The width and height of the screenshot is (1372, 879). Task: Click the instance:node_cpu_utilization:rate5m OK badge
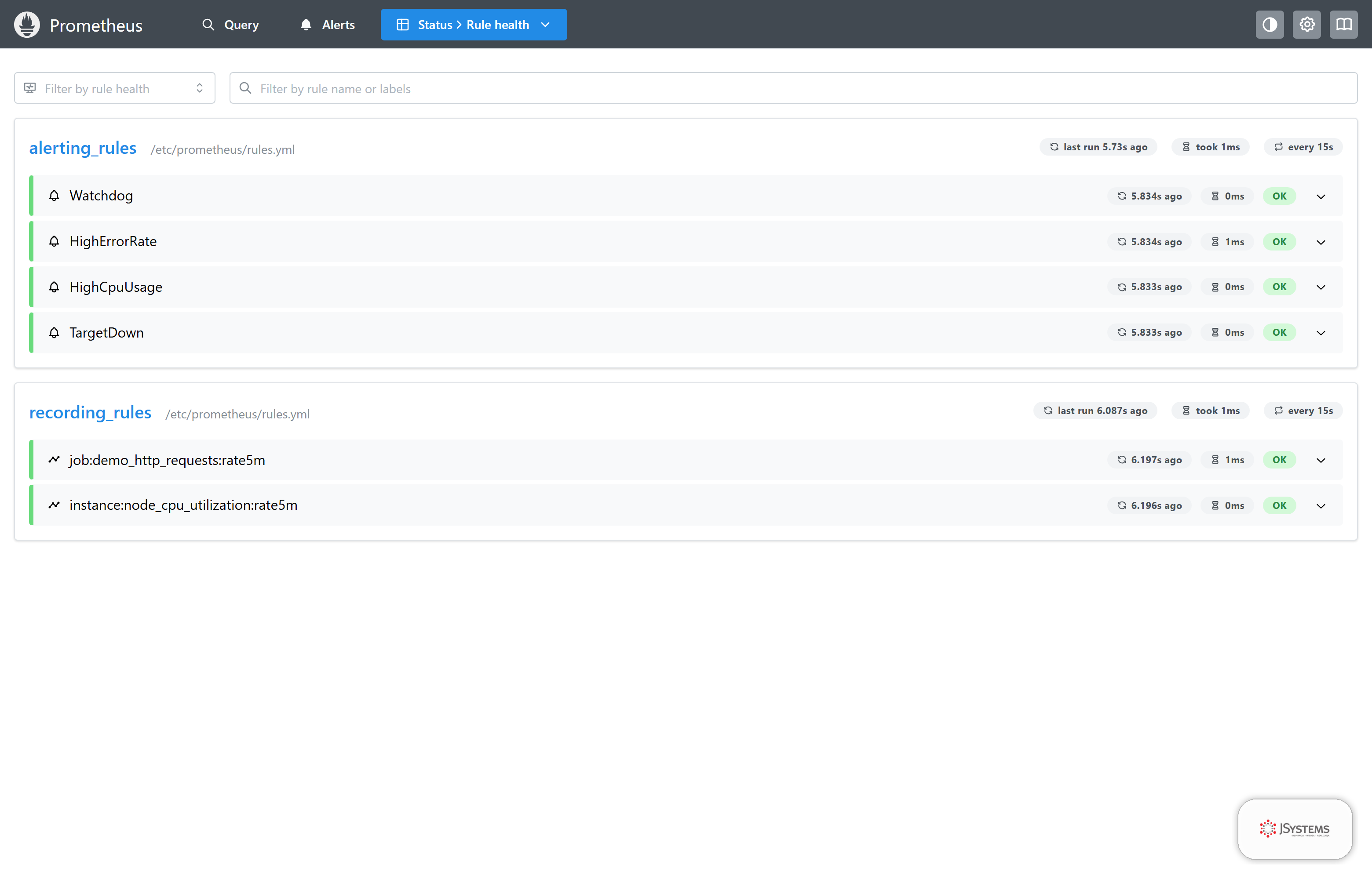(1280, 505)
